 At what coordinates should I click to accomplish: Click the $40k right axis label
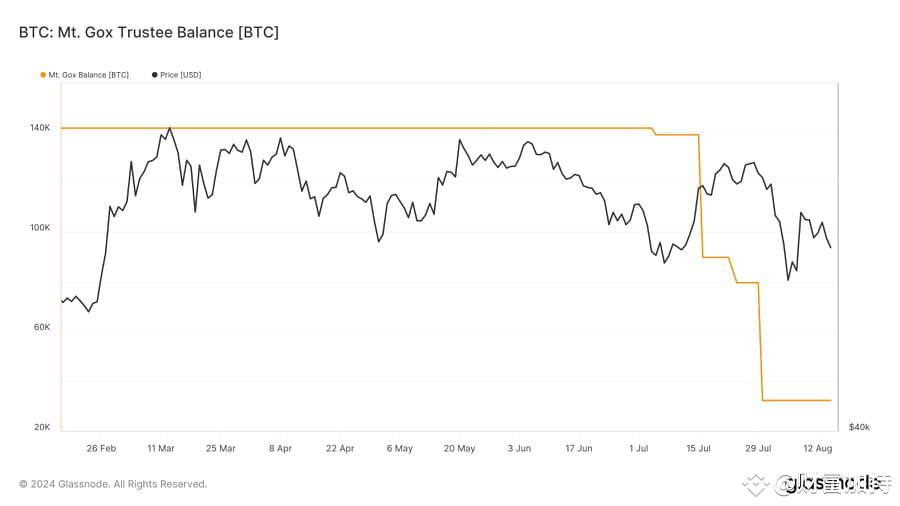tap(859, 427)
